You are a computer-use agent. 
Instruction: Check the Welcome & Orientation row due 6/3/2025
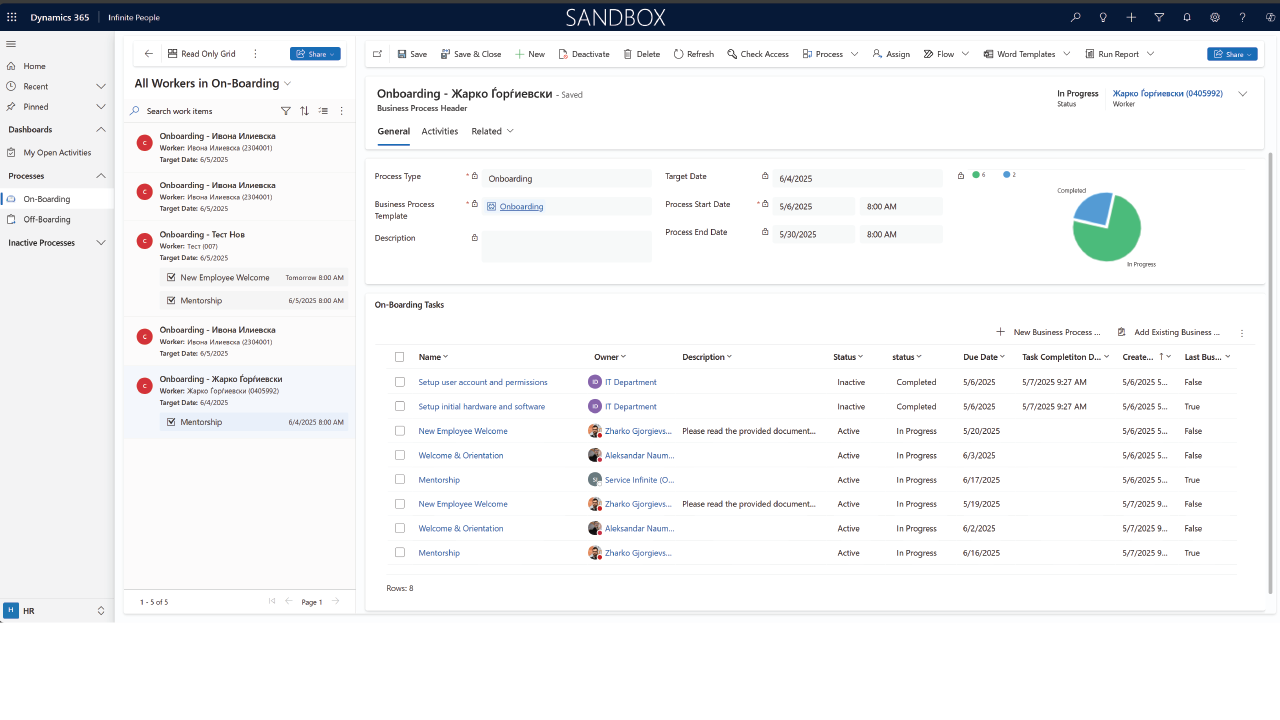pos(400,455)
